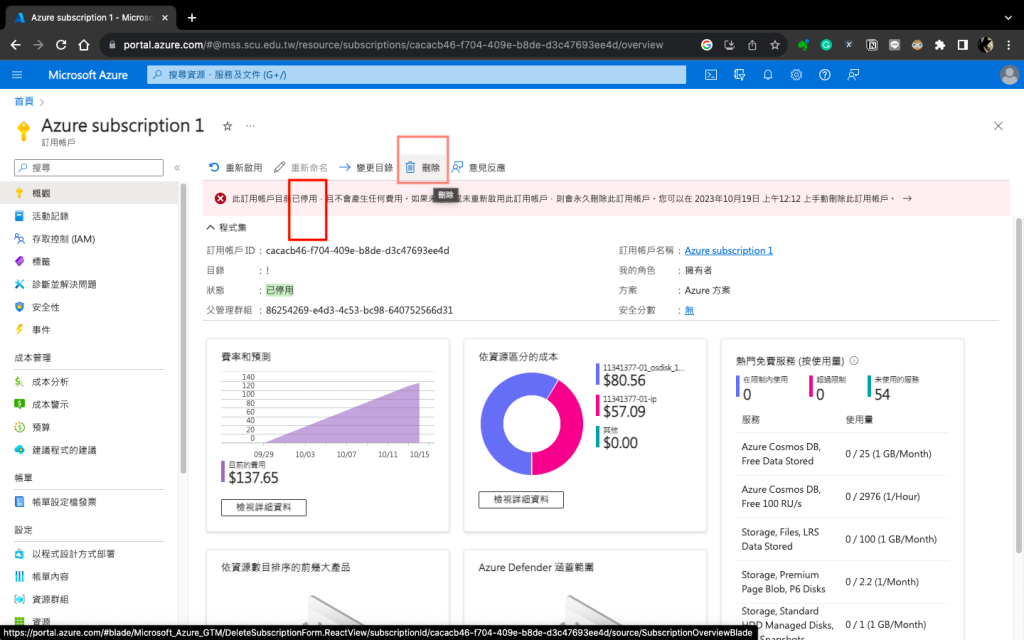The height and width of the screenshot is (640, 1024).
Task: Open the ellipsis menu beside the subscription title
Action: 250,125
